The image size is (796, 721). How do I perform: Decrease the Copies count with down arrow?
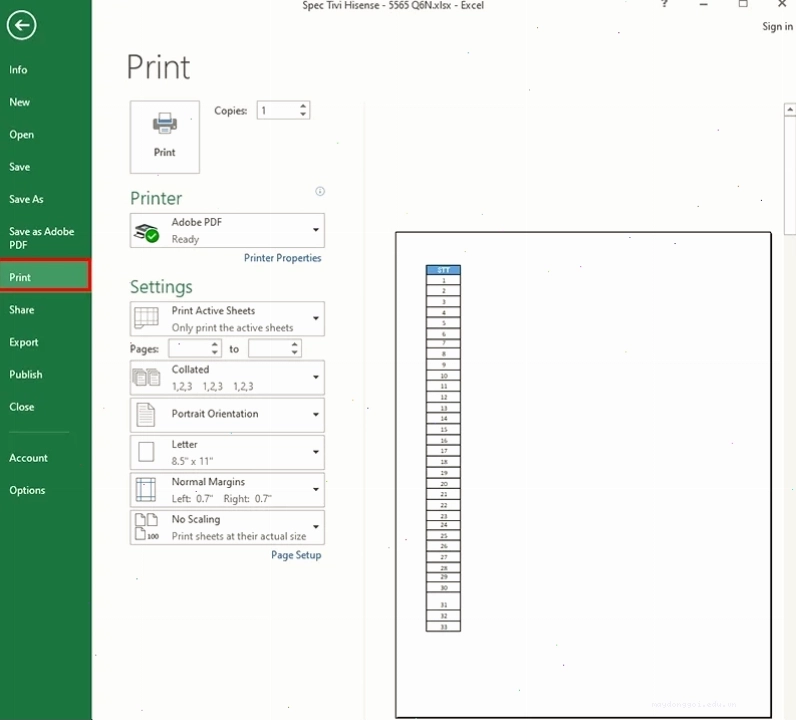(x=303, y=114)
